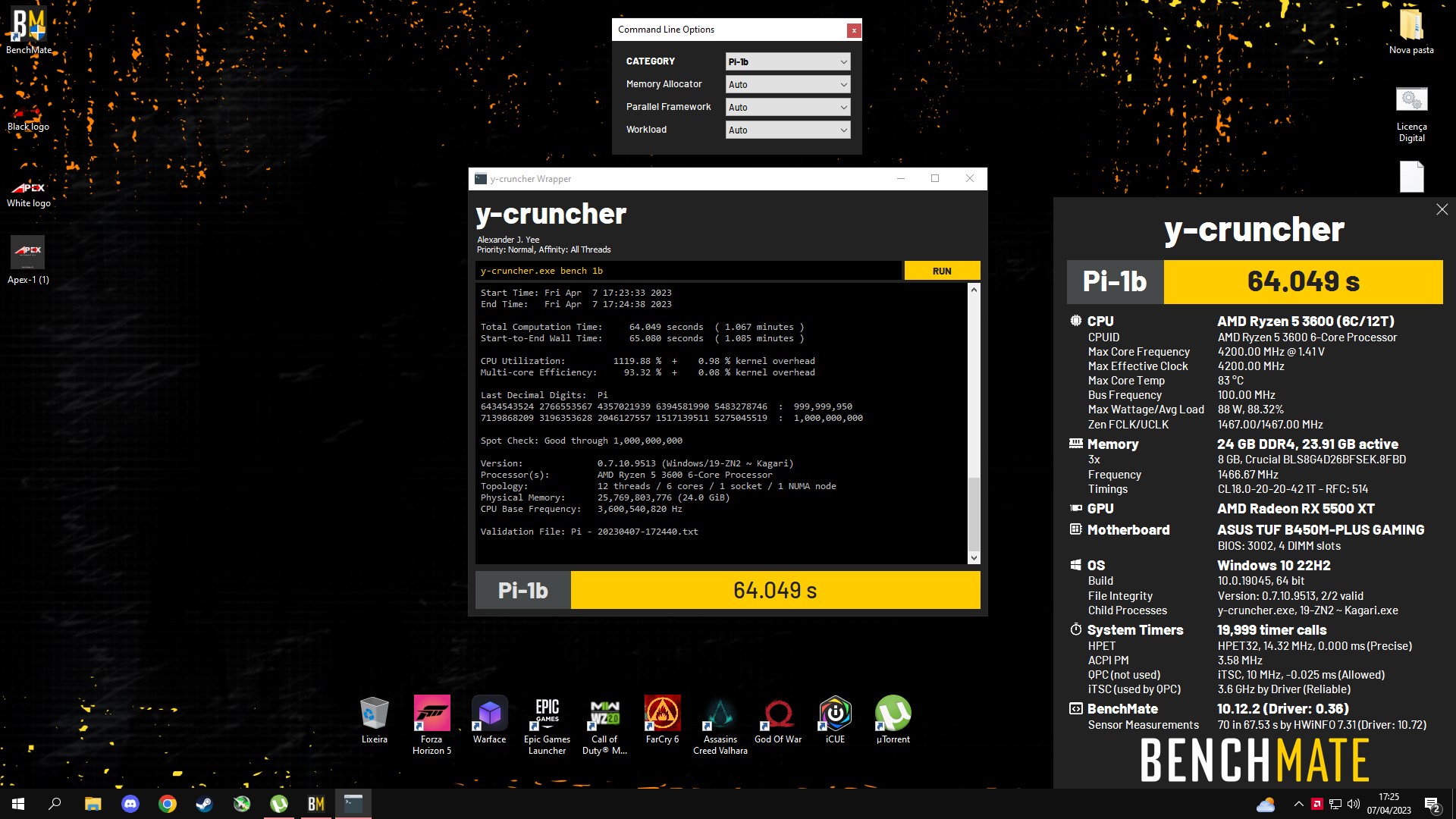Click the red AMD tray icon
The image size is (1456, 819).
(1317, 804)
